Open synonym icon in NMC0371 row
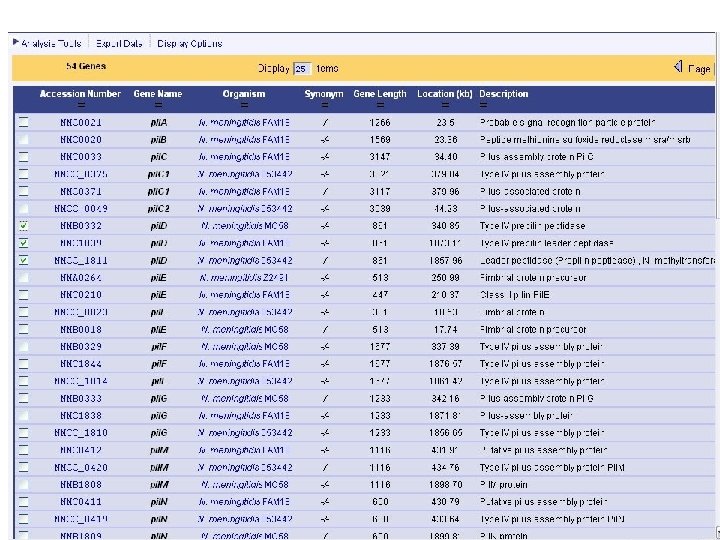The height and width of the screenshot is (540, 720). coord(325,191)
